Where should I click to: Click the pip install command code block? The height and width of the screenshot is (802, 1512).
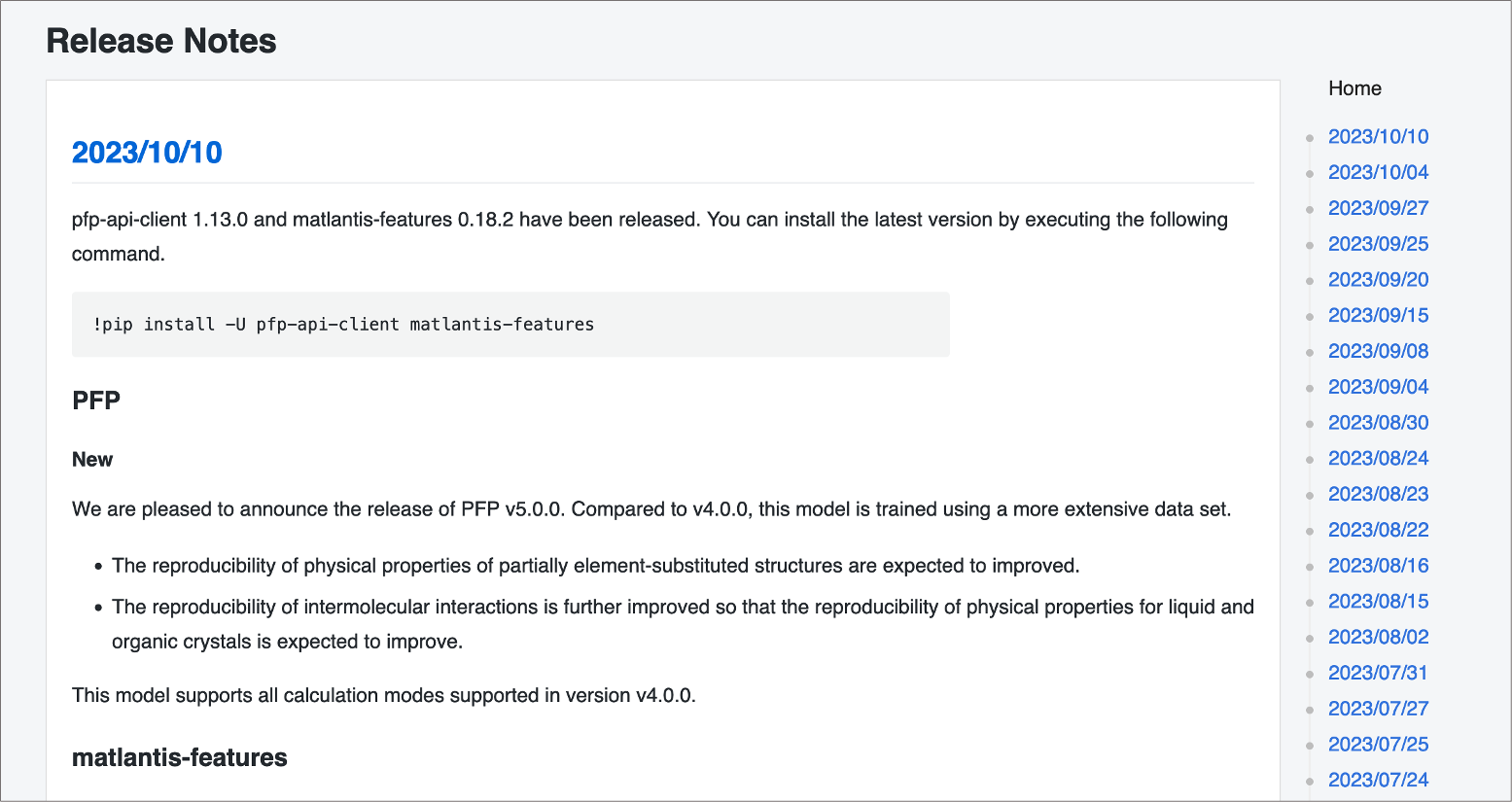click(x=510, y=325)
